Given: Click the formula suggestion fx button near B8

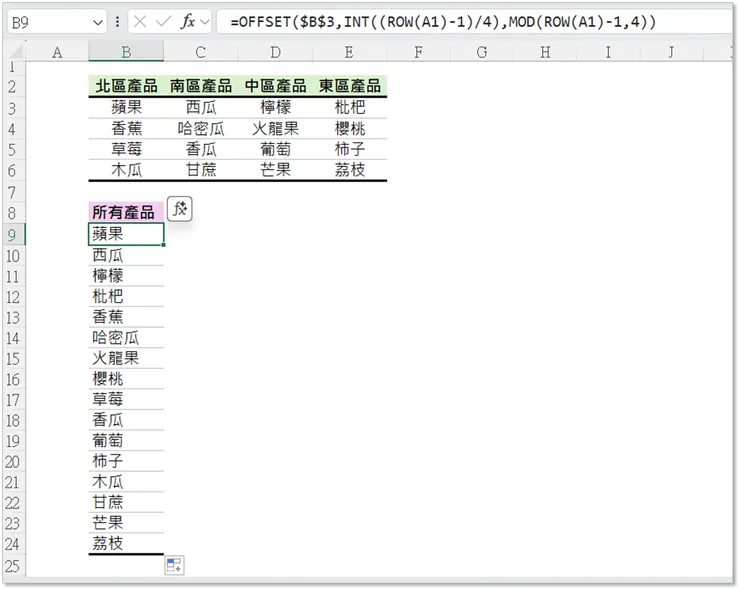Looking at the screenshot, I should pyautogui.click(x=180, y=209).
